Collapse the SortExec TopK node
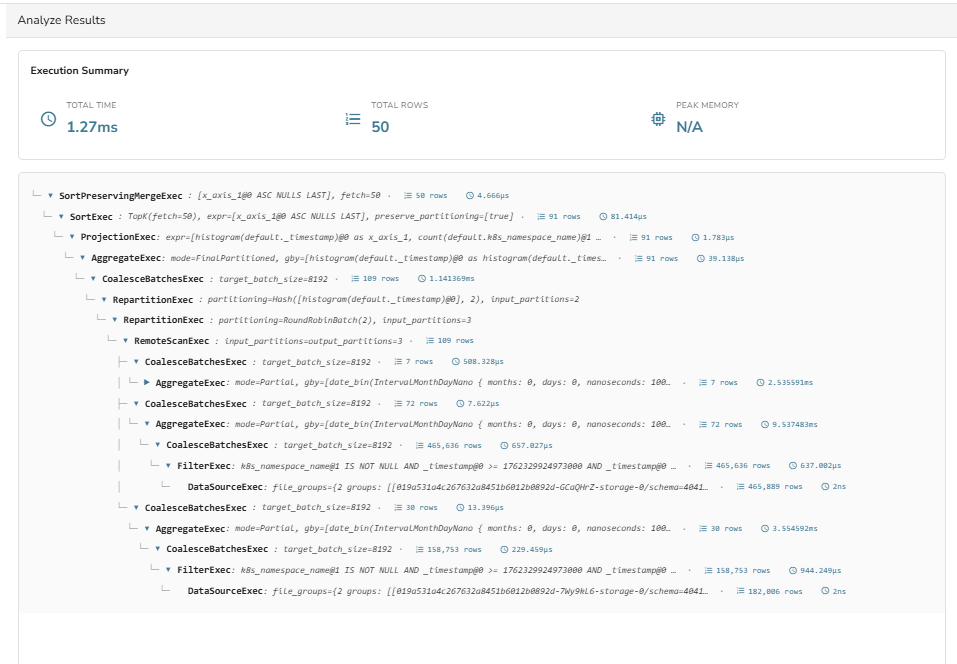 [61, 216]
